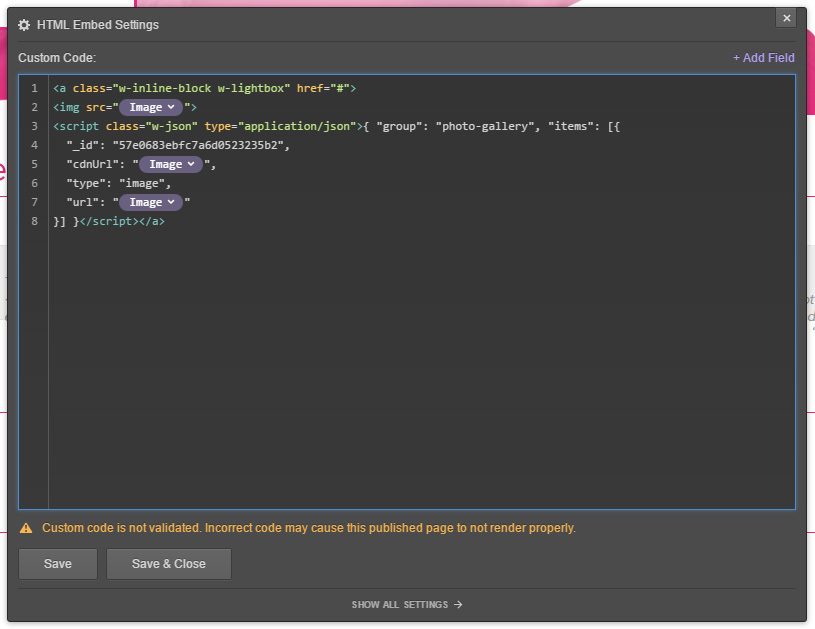The height and width of the screenshot is (629, 815).
Task: Click the "w-json" class value on line 3
Action: point(172,126)
